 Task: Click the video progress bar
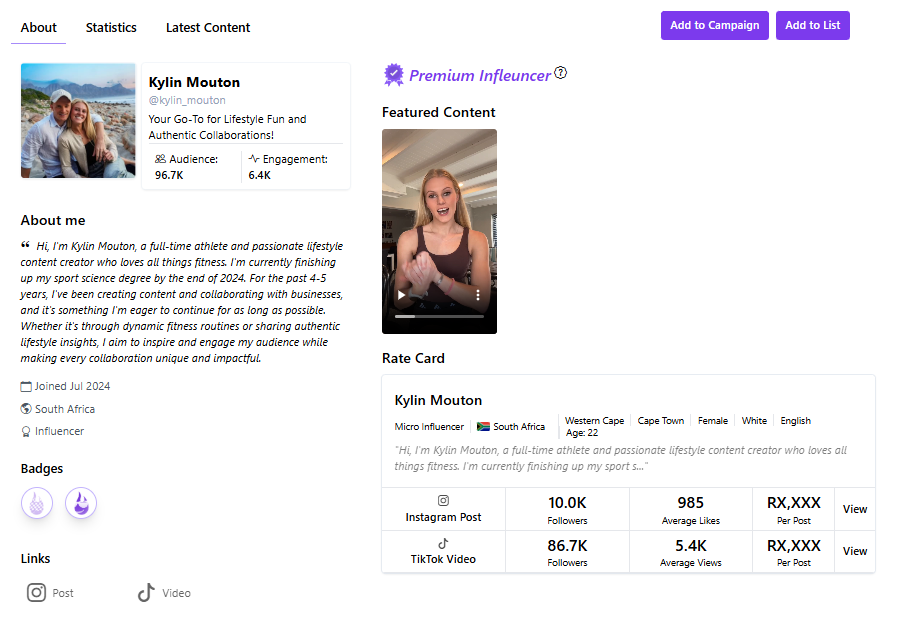438,316
